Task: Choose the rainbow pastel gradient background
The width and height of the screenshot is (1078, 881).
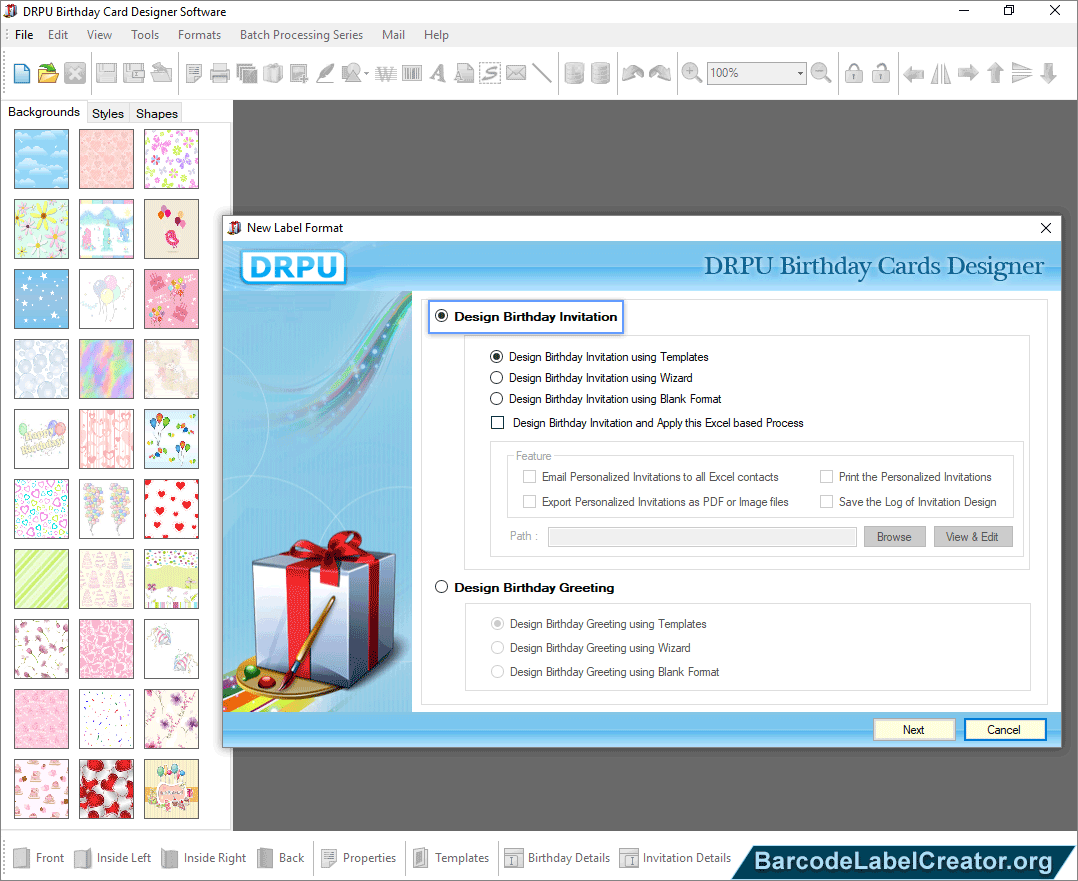Action: (x=106, y=369)
